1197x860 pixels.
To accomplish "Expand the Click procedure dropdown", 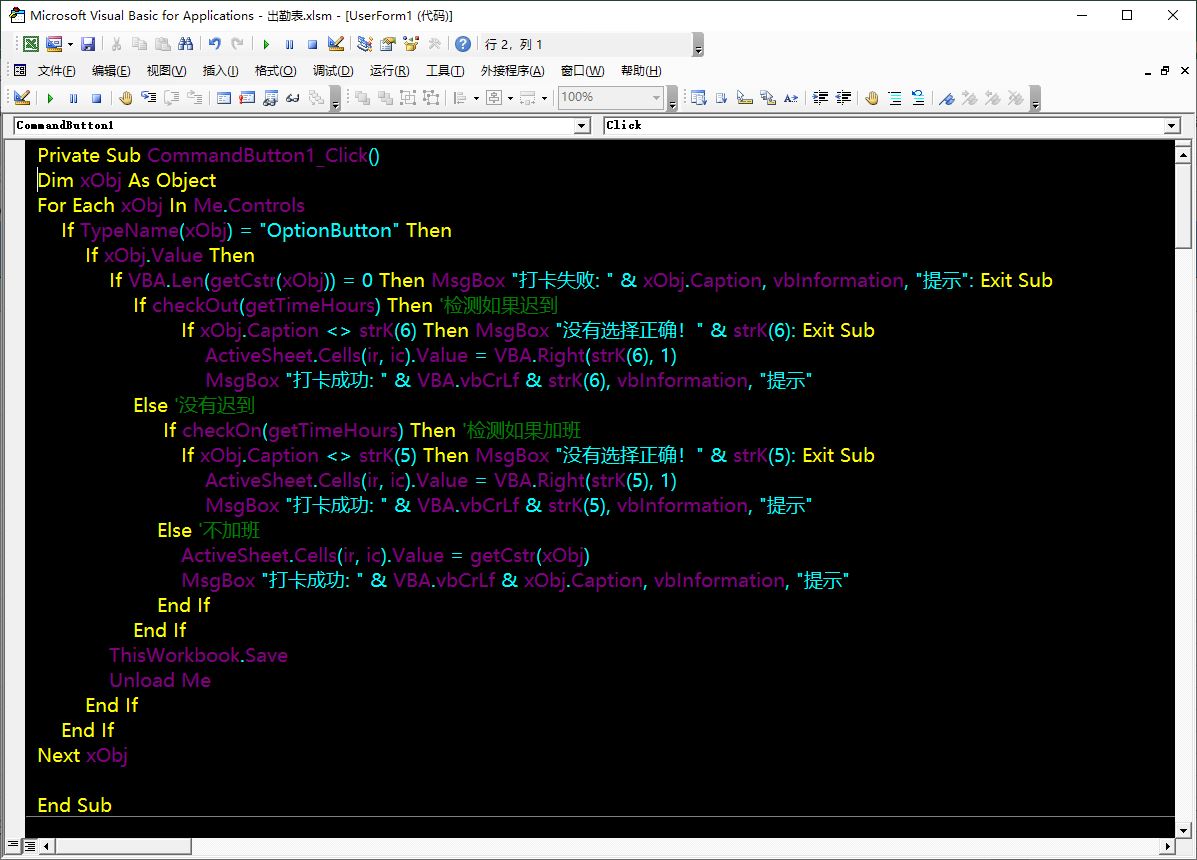I will [x=1172, y=126].
